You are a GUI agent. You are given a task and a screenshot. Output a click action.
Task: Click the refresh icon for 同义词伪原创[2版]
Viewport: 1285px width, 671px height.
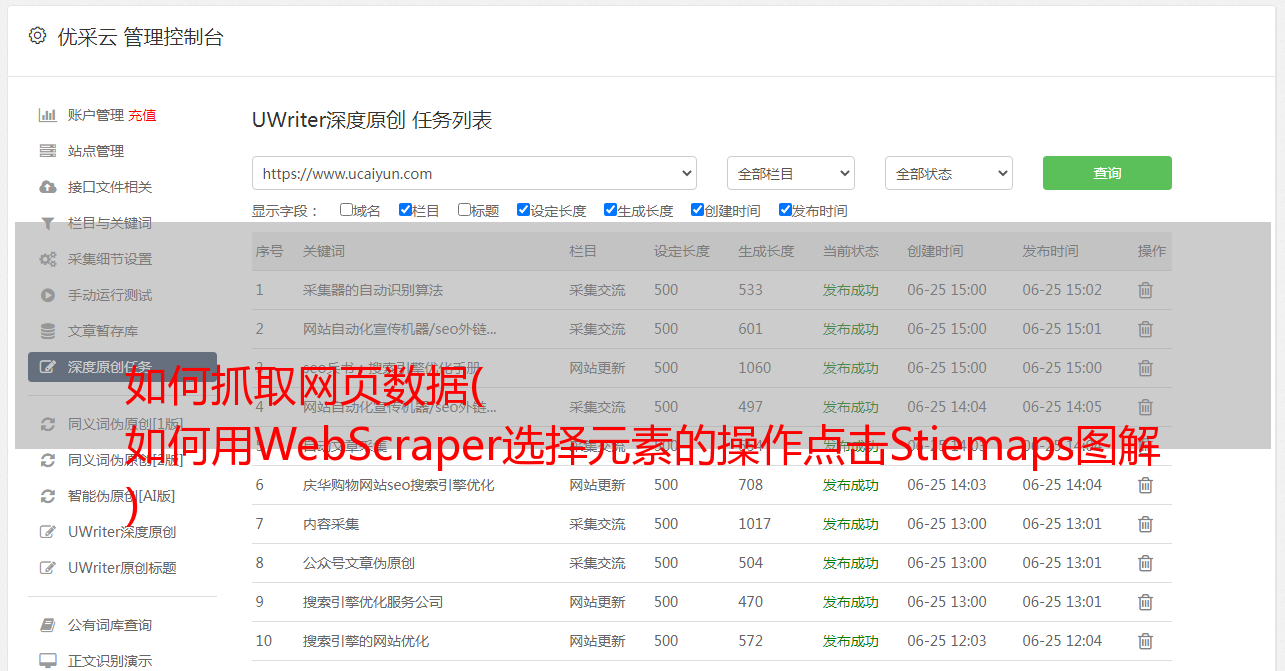tap(47, 460)
